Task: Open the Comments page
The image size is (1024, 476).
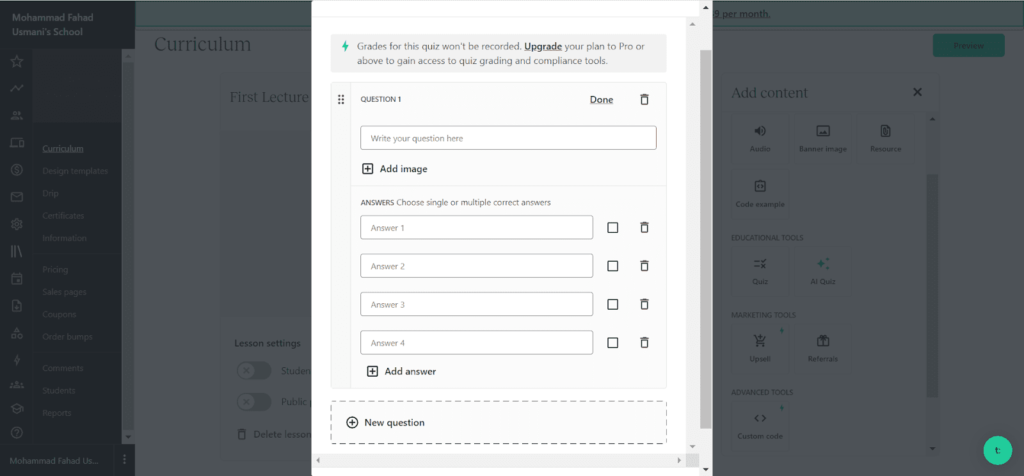Action: coord(63,368)
